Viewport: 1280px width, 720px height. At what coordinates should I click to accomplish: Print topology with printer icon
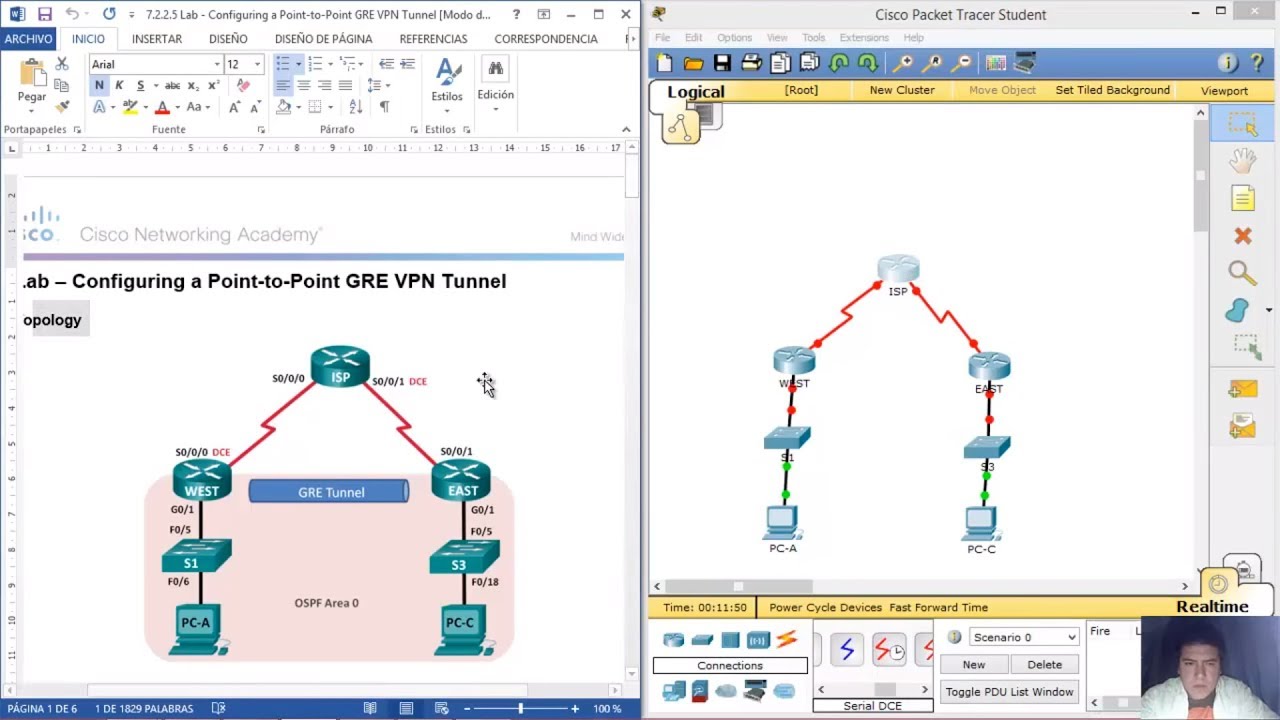pos(751,63)
